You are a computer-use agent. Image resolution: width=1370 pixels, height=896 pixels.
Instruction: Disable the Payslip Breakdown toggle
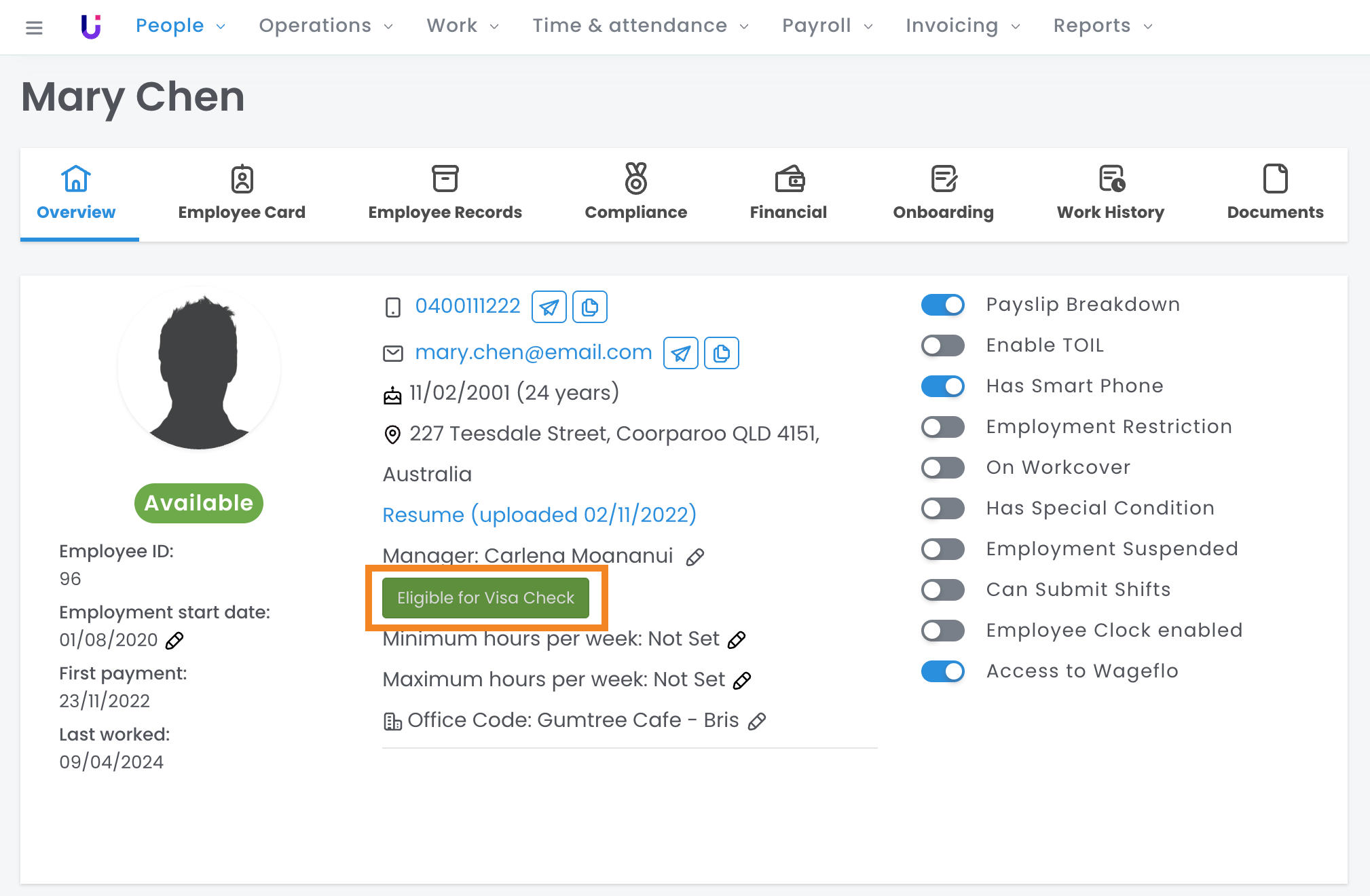942,305
